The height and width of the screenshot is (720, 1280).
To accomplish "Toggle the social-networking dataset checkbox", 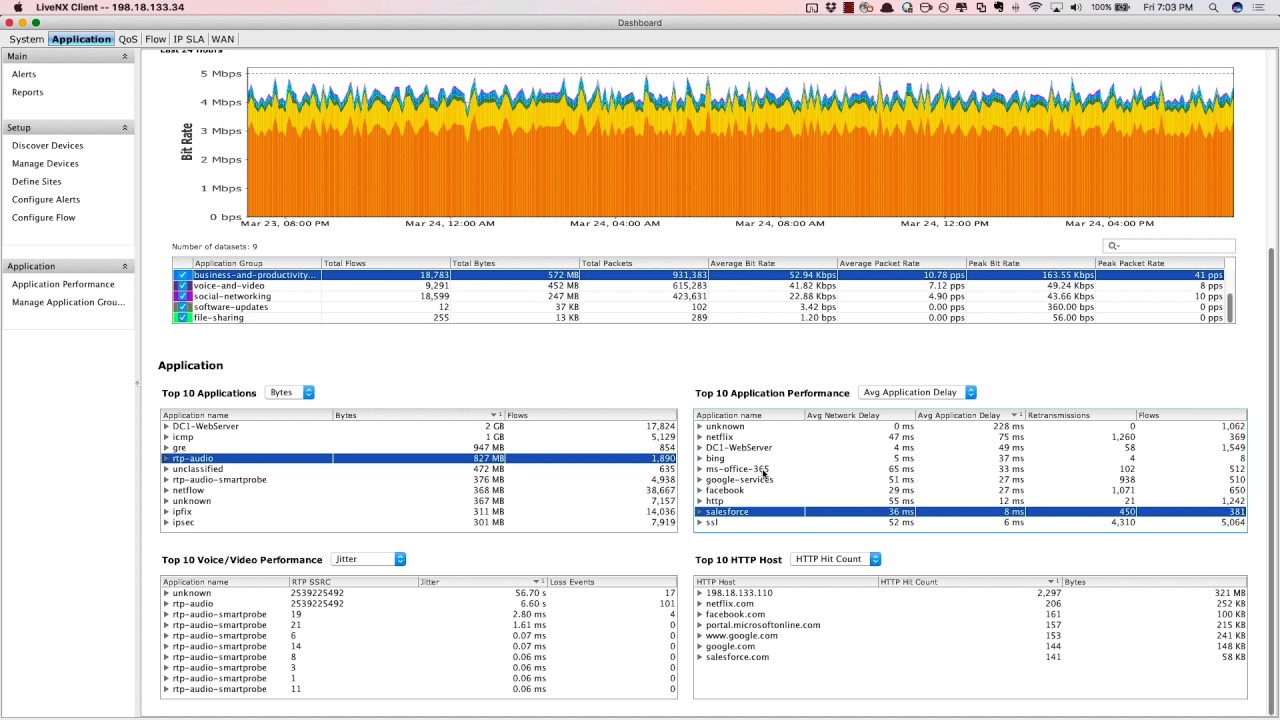I will coord(182,297).
